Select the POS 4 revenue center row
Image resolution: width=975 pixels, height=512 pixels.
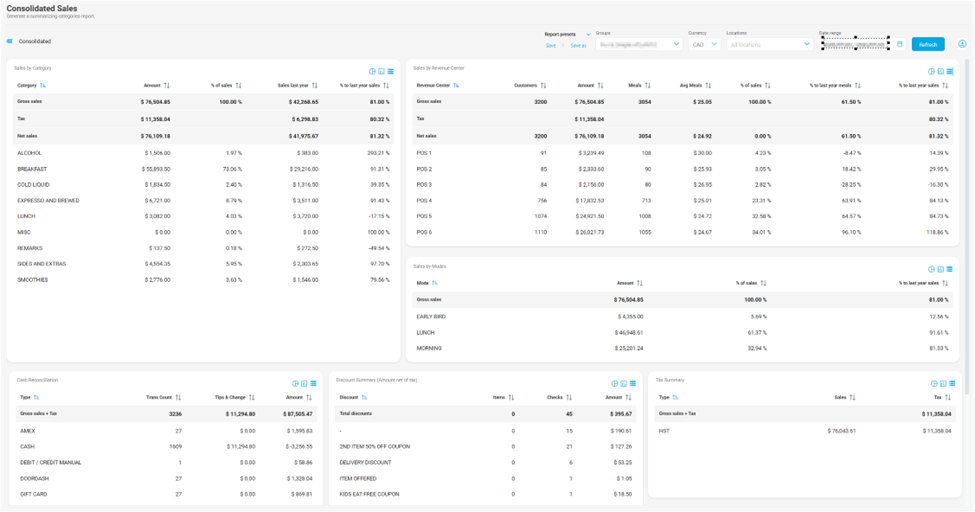(683, 200)
